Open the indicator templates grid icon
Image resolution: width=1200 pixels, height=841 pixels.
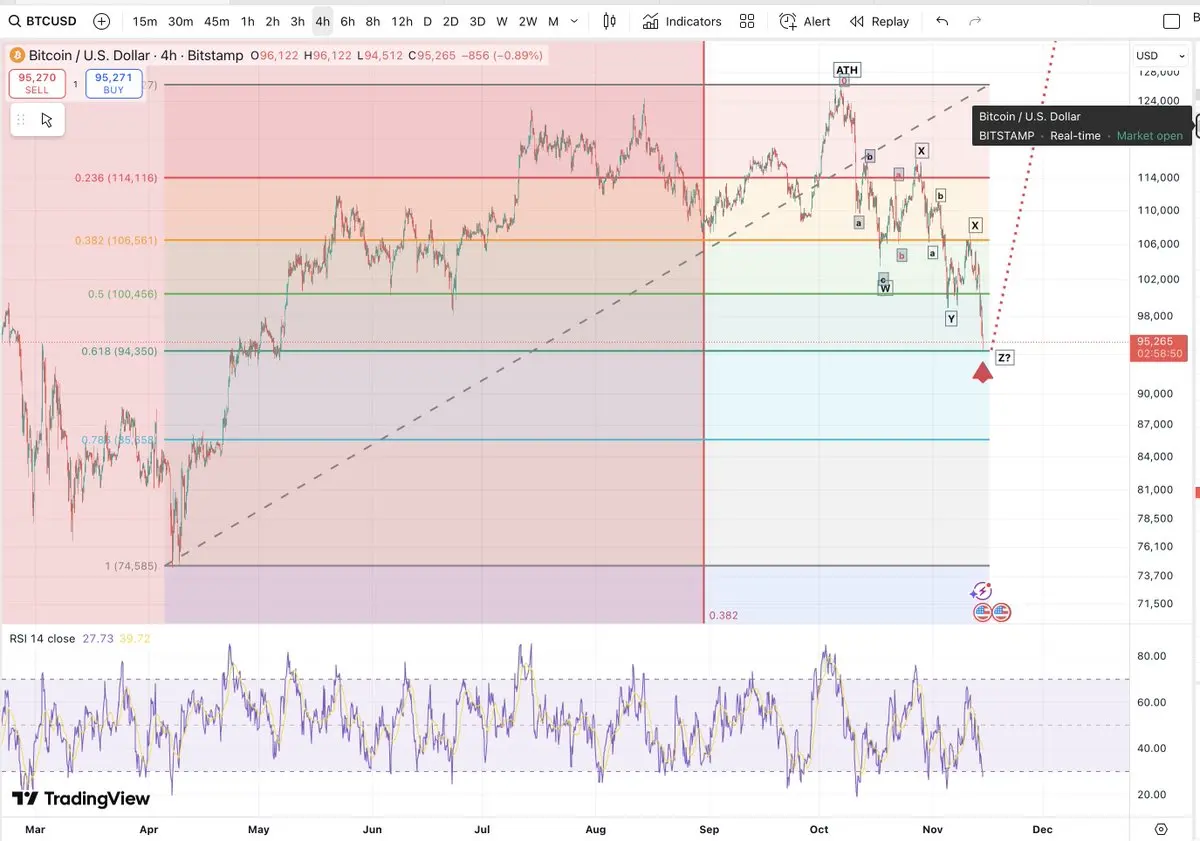[747, 21]
